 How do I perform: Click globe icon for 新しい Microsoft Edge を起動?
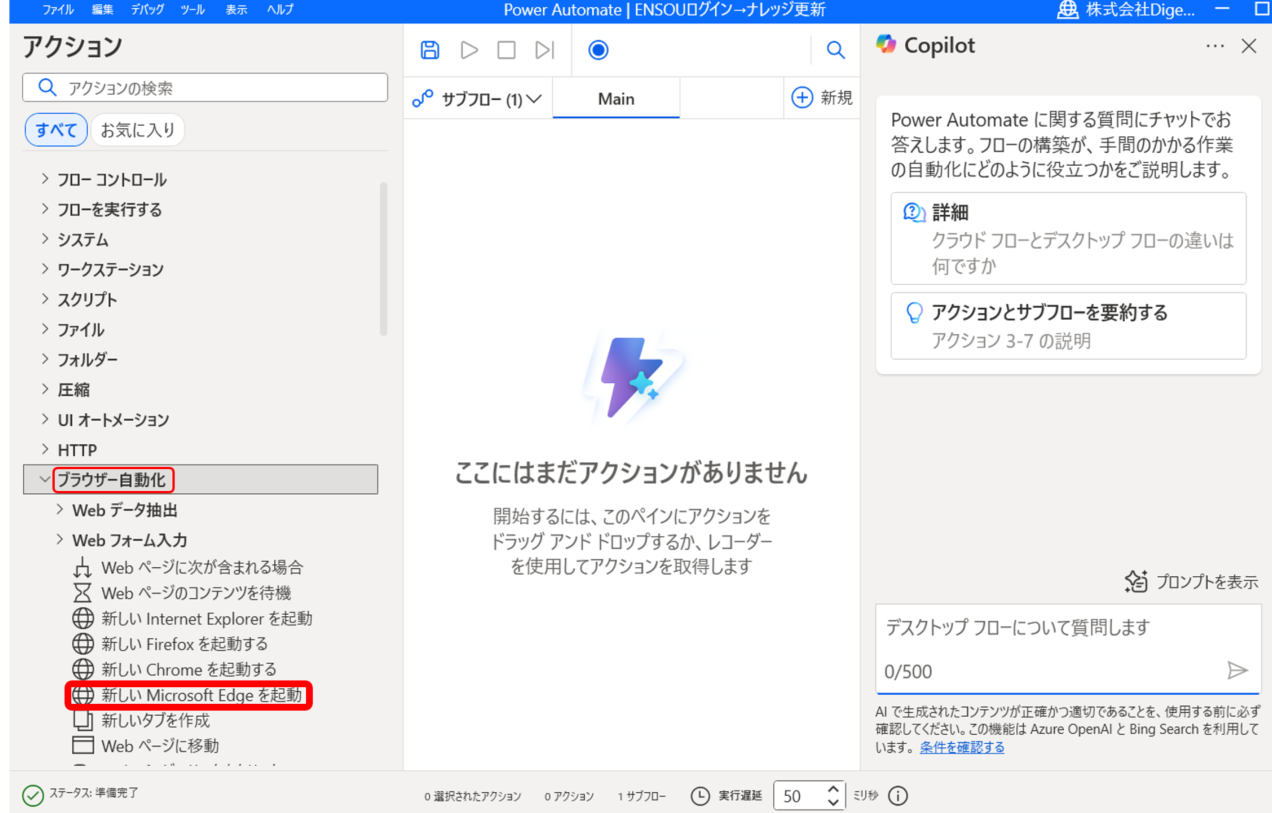coord(83,695)
